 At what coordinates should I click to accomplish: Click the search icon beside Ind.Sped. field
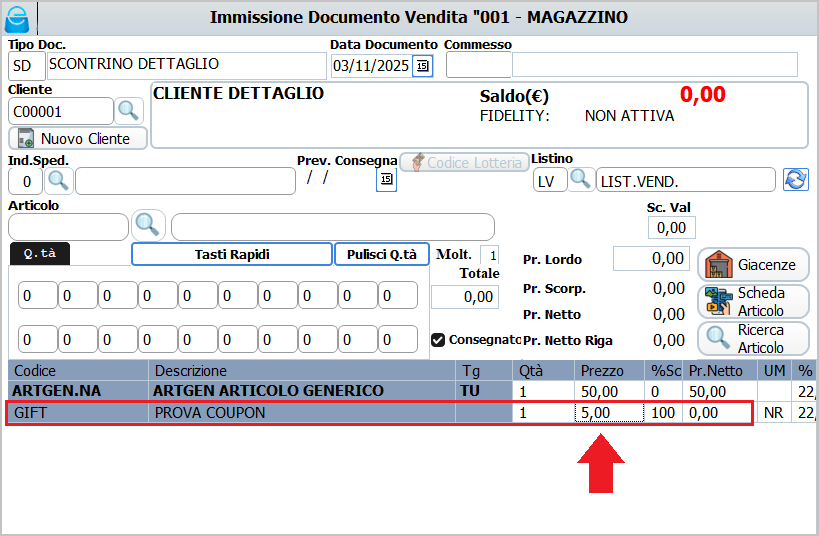click(x=59, y=180)
